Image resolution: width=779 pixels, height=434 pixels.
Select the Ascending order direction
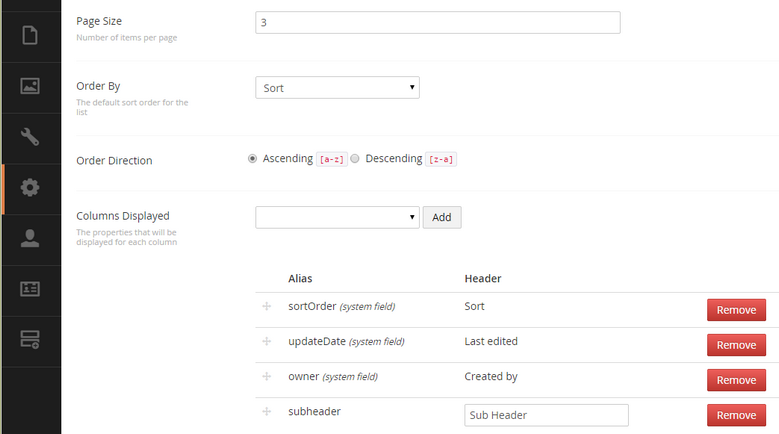pos(252,158)
